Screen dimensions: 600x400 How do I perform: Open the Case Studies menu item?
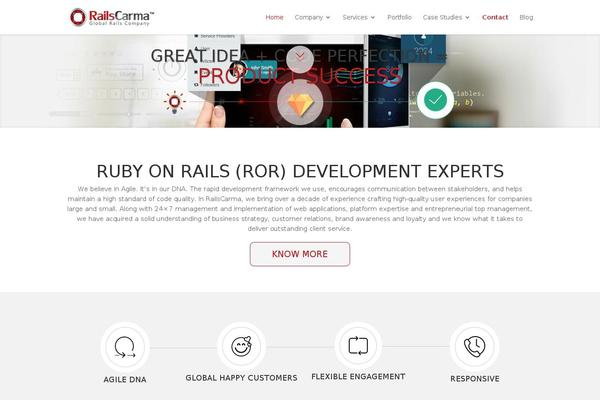coord(442,17)
